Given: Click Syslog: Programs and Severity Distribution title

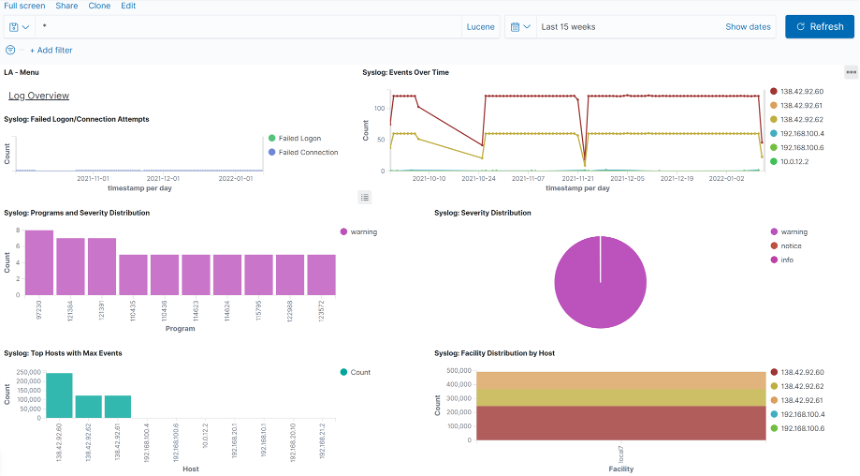Looking at the screenshot, I should (77, 213).
